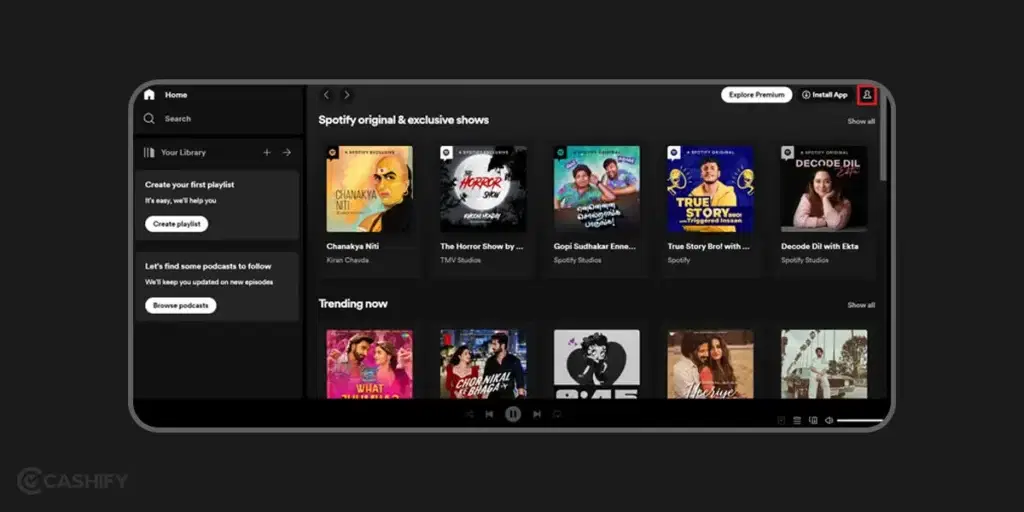Click Browse podcasts button
The height and width of the screenshot is (512, 1024).
pyautogui.click(x=180, y=306)
